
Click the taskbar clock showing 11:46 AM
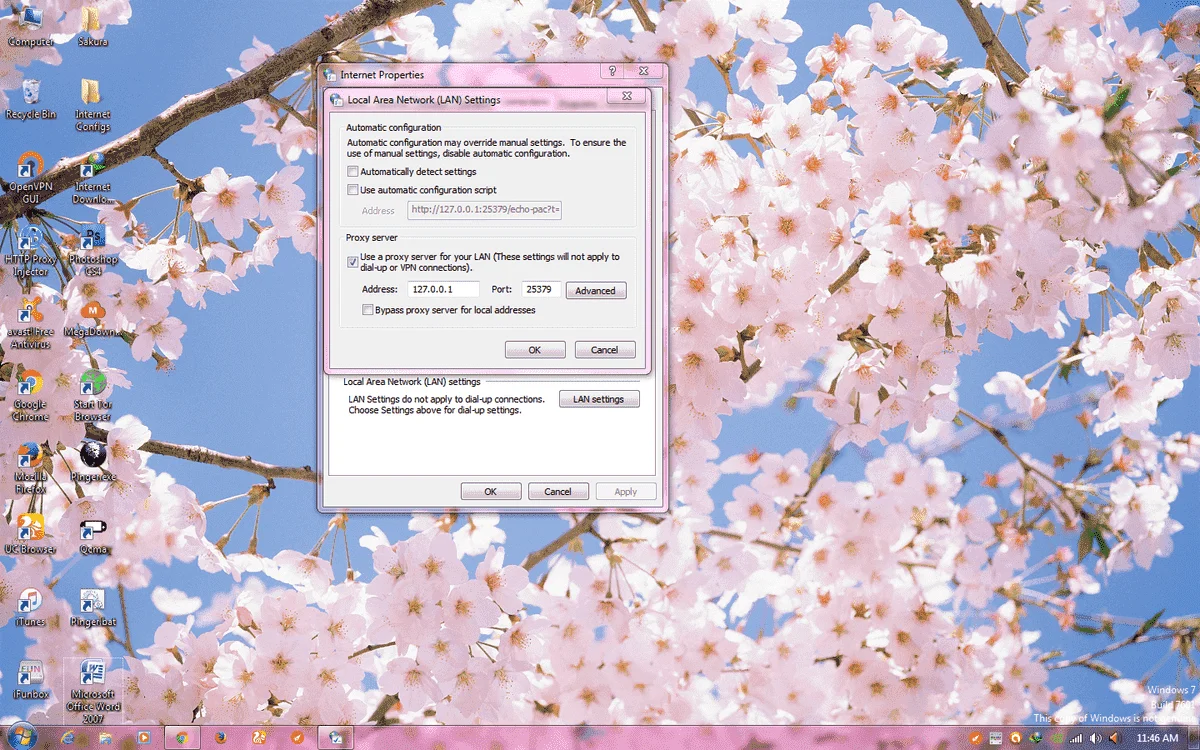(1157, 738)
